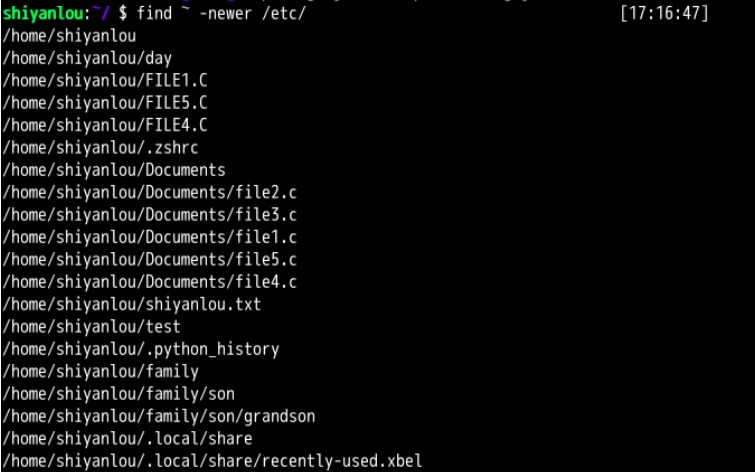Click the family/son/grandson path line
Screen dimensions: 755x472
click(158, 416)
